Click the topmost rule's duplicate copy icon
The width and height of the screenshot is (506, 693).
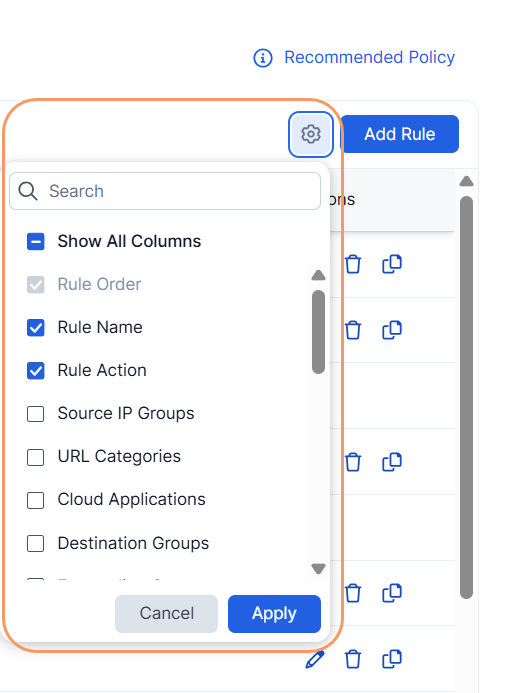pos(392,264)
